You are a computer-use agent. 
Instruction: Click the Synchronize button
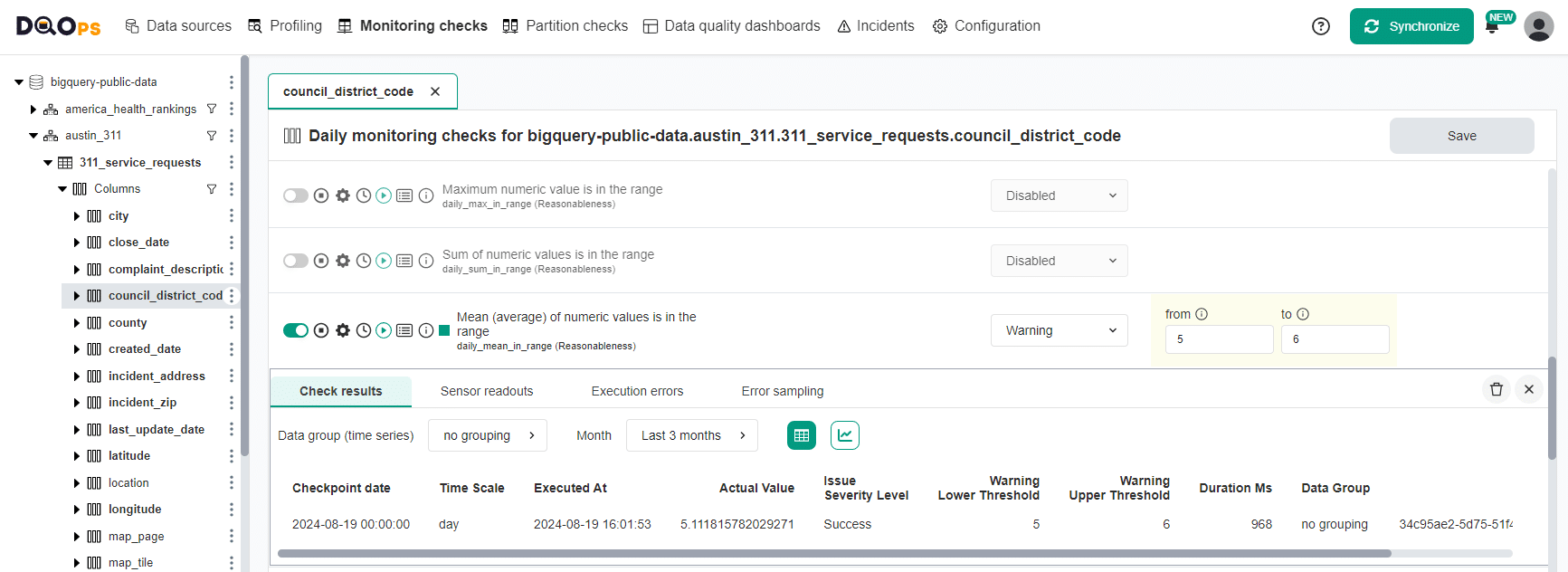[1411, 26]
